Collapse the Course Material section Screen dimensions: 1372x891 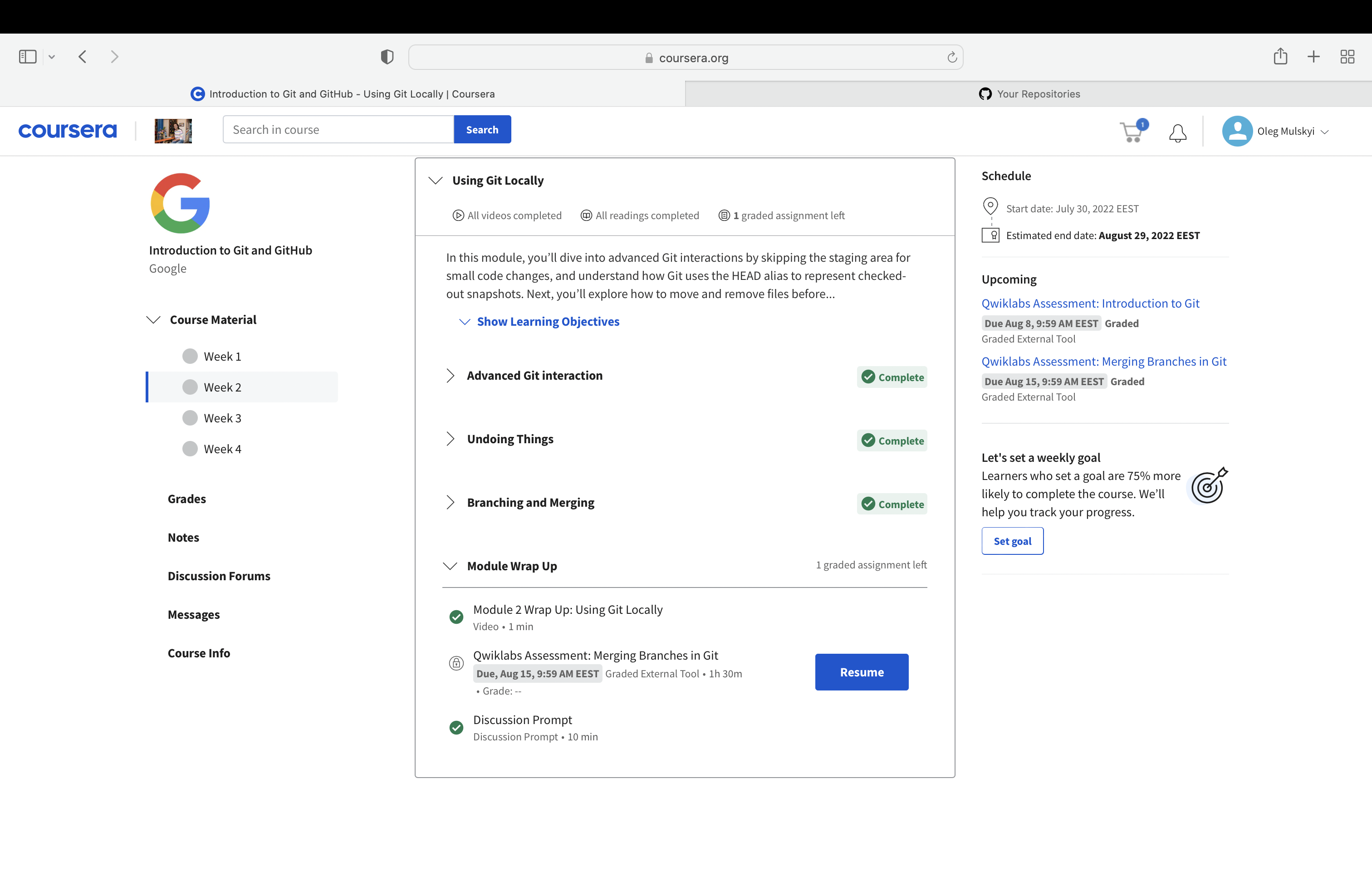coord(153,320)
